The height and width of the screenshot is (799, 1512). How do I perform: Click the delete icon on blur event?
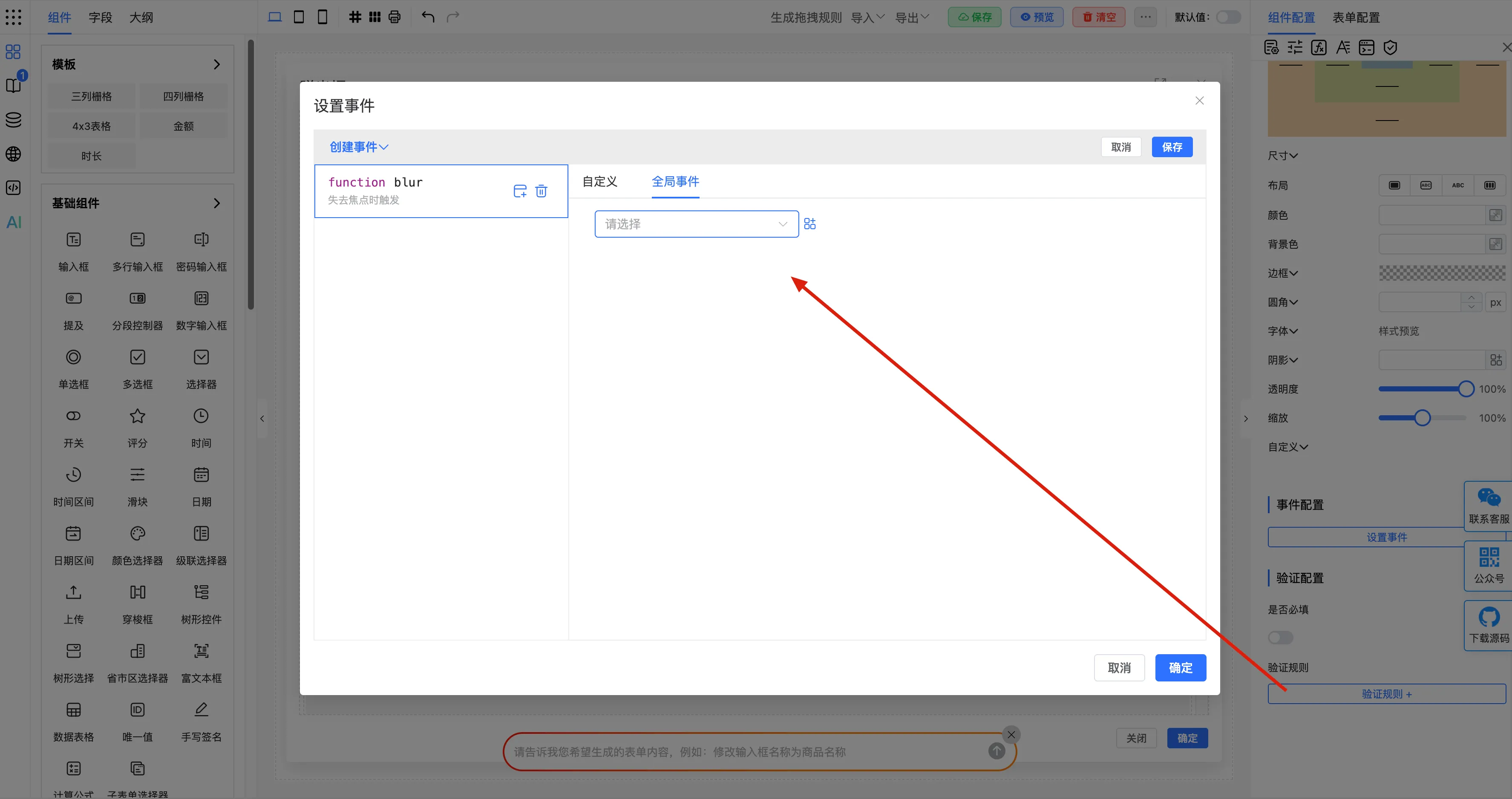(541, 191)
